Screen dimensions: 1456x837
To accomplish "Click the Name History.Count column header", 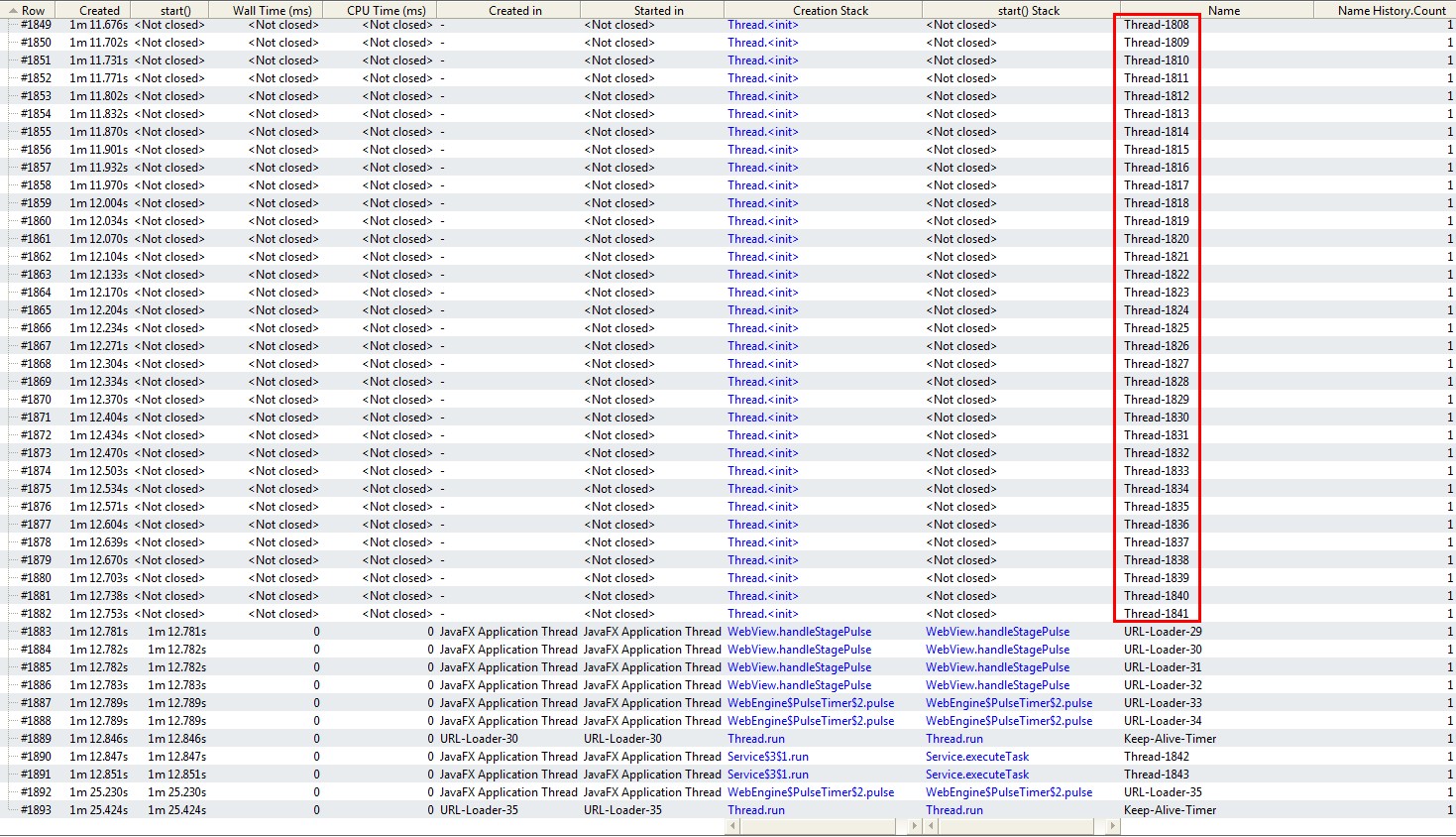I will coord(1391,10).
